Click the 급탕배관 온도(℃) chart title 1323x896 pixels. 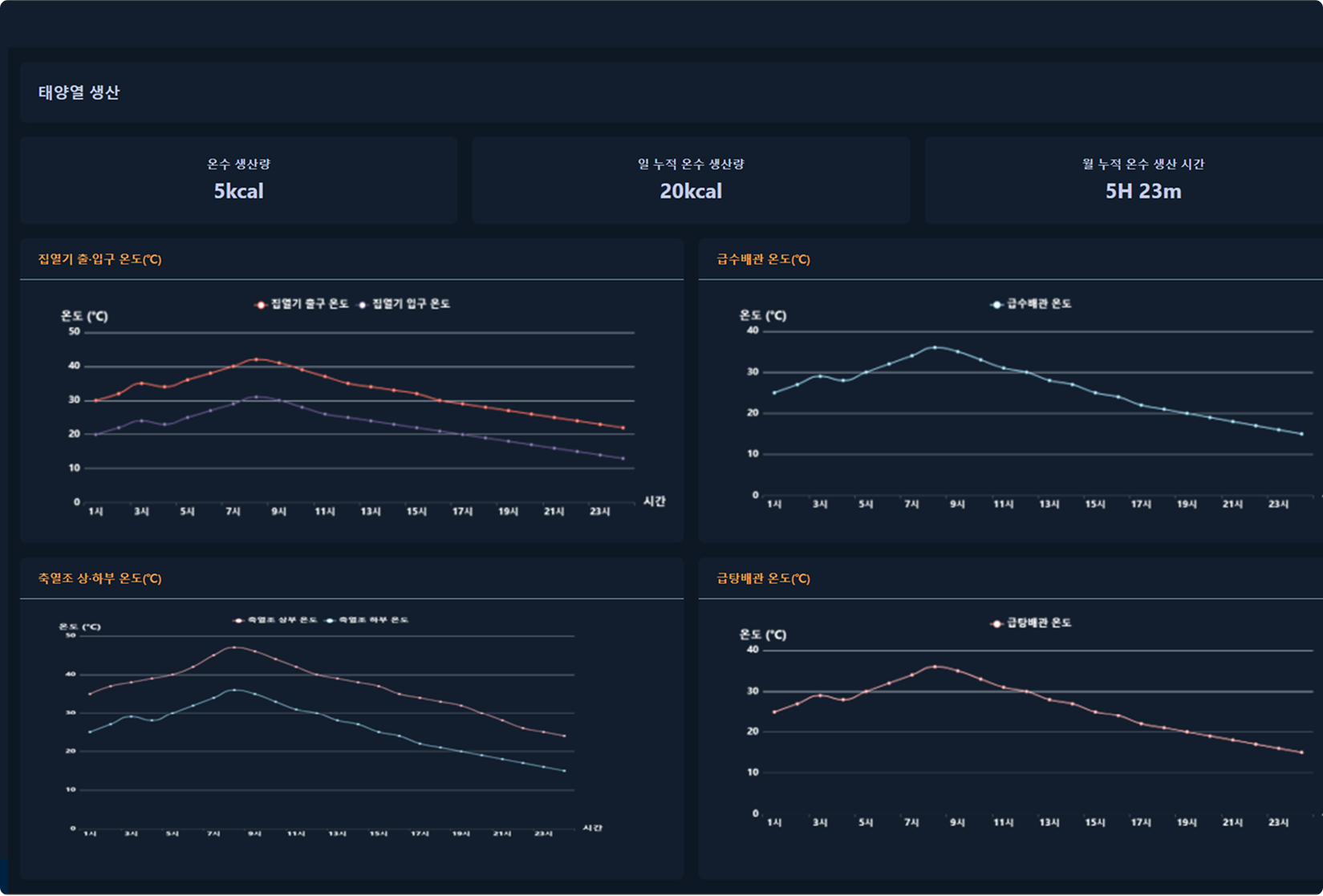tap(763, 578)
